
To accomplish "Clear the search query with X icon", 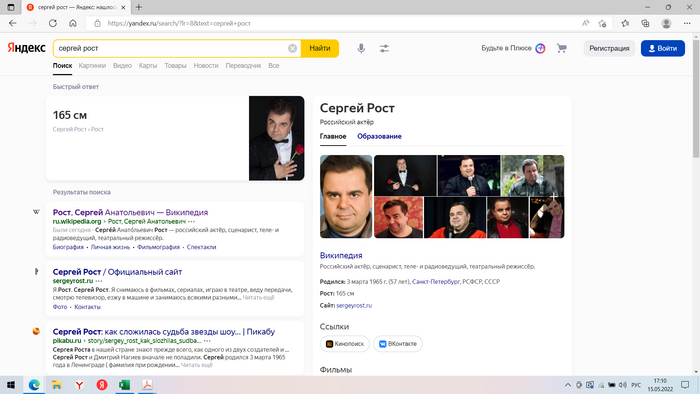I will tap(292, 48).
